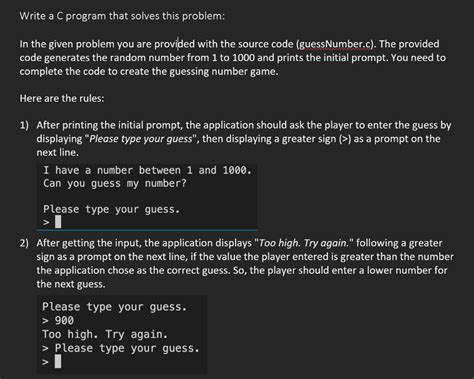Screen dimensions: 474x379
Task: Click the second terminal screenshot image
Action: (x=122, y=334)
